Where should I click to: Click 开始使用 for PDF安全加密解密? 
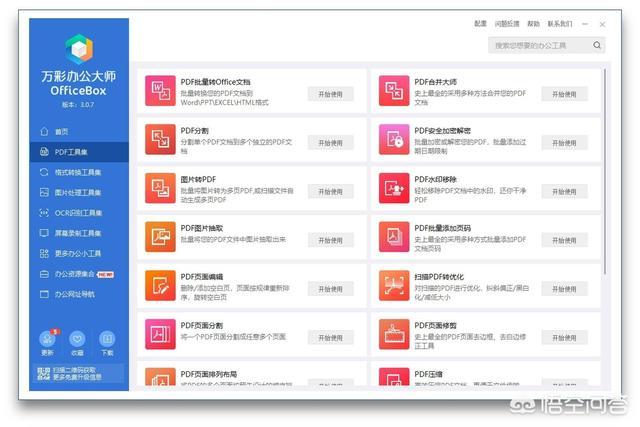point(564,143)
